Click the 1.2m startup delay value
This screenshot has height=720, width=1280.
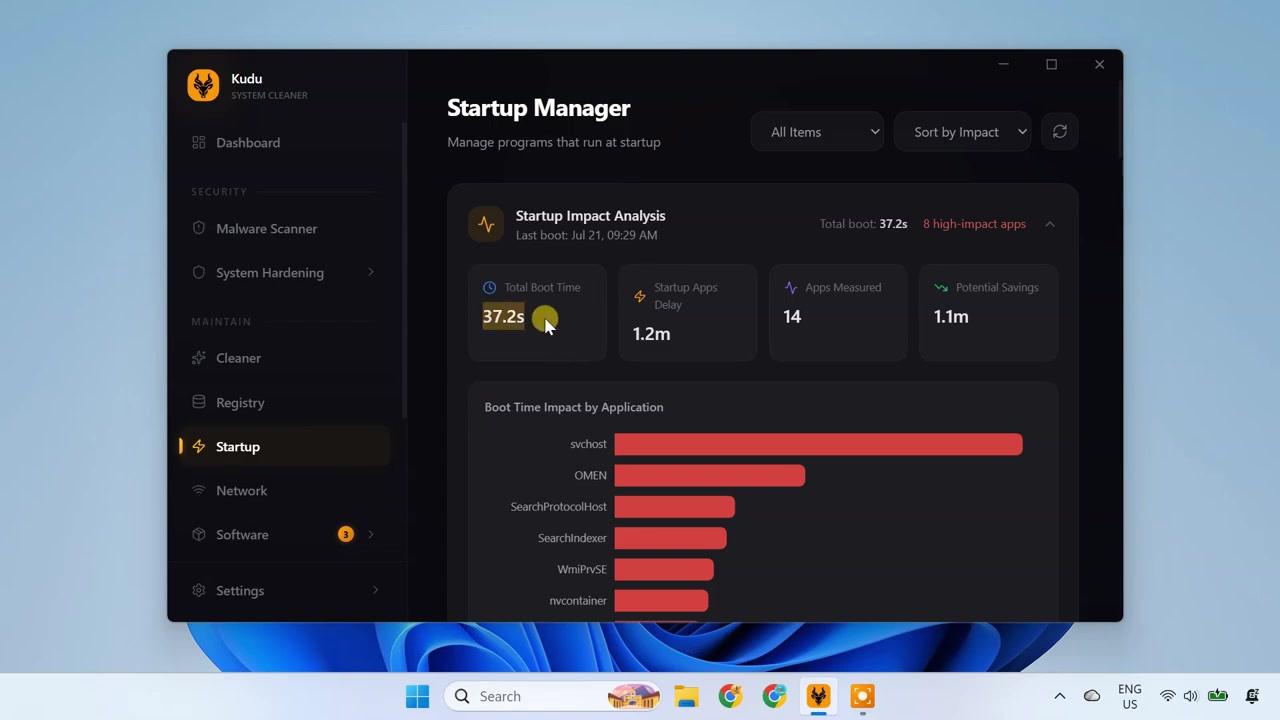[x=651, y=334]
